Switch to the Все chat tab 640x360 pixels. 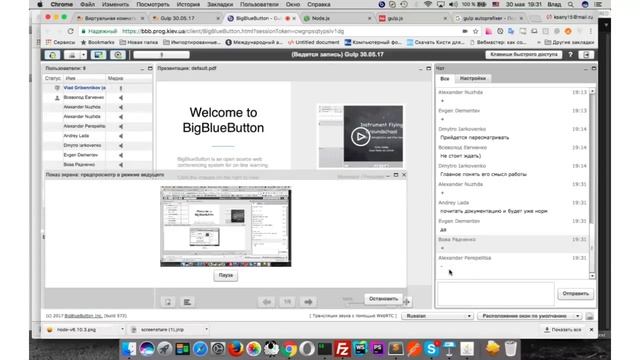click(x=444, y=78)
